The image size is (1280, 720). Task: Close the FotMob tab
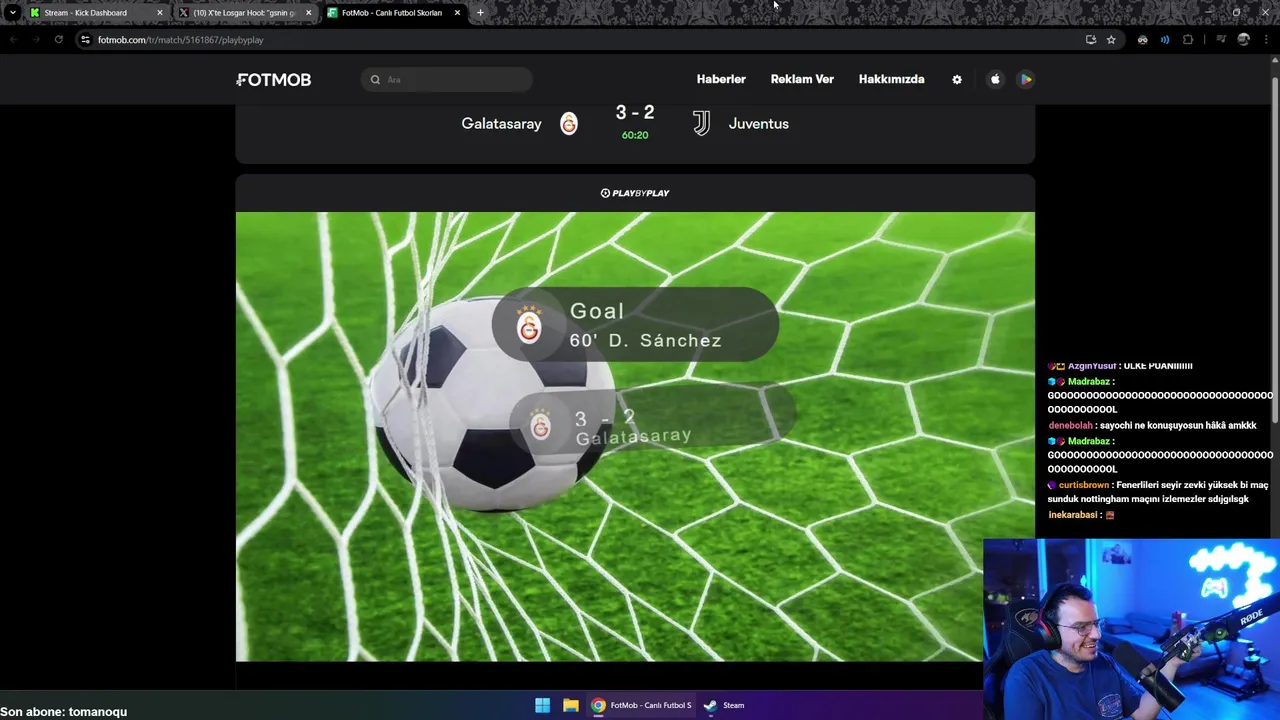pos(457,12)
